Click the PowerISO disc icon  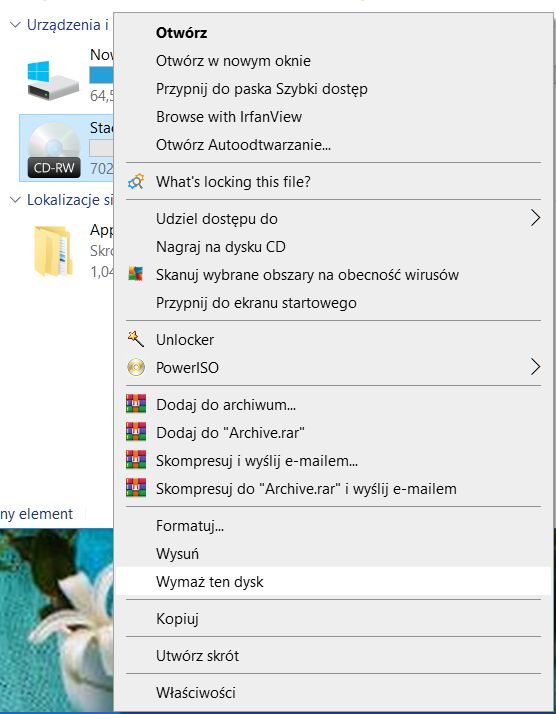coord(136,367)
